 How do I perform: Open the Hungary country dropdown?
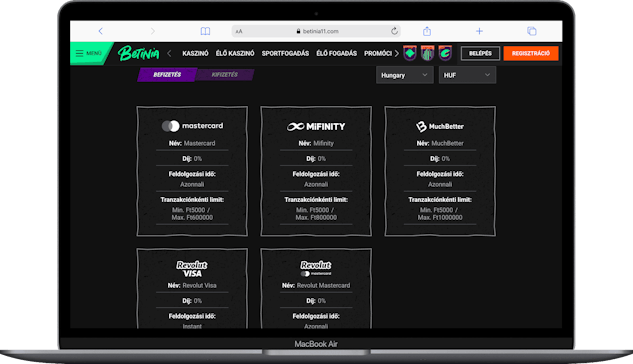pyautogui.click(x=405, y=75)
